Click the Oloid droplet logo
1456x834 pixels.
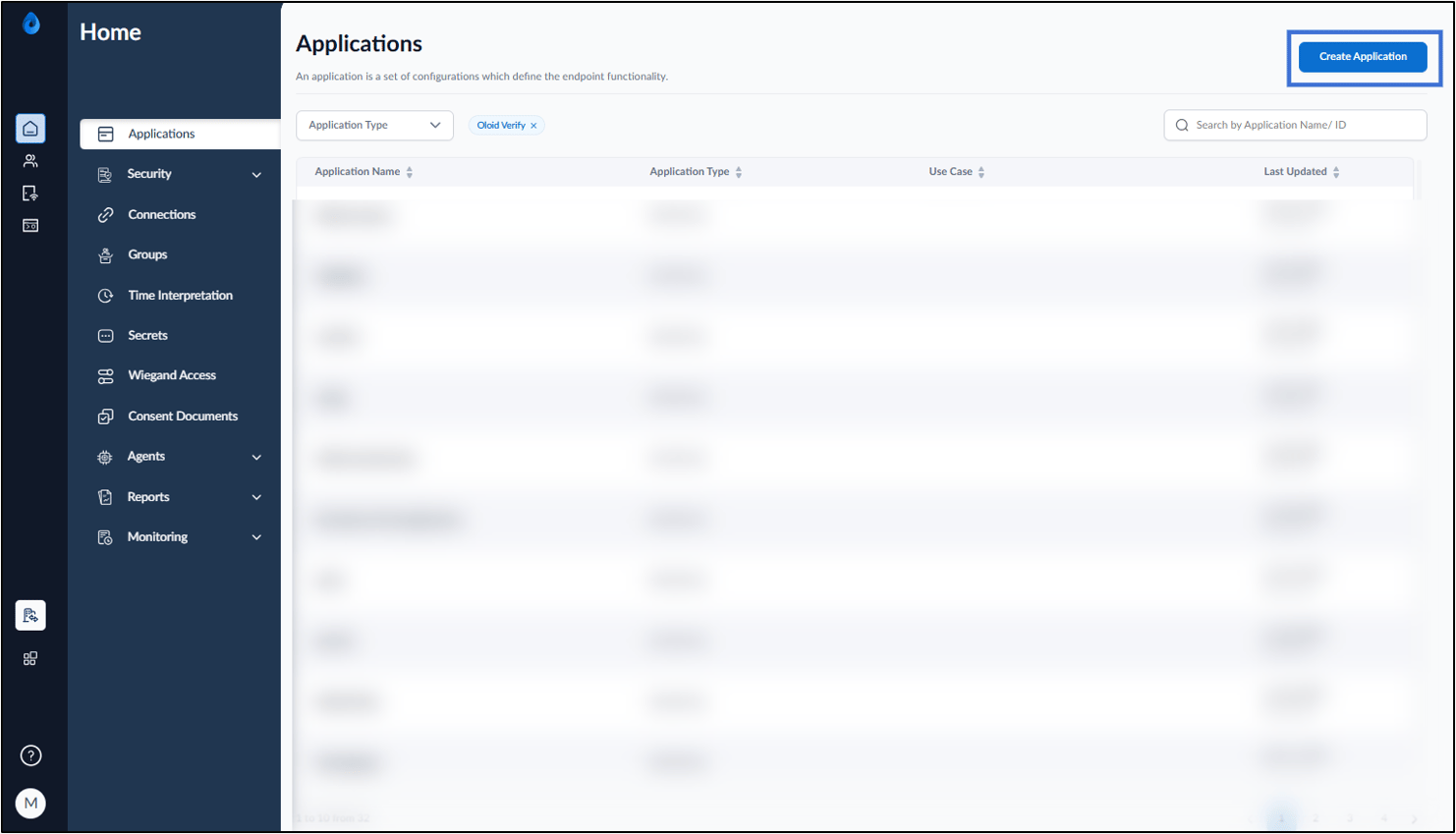coord(31,24)
